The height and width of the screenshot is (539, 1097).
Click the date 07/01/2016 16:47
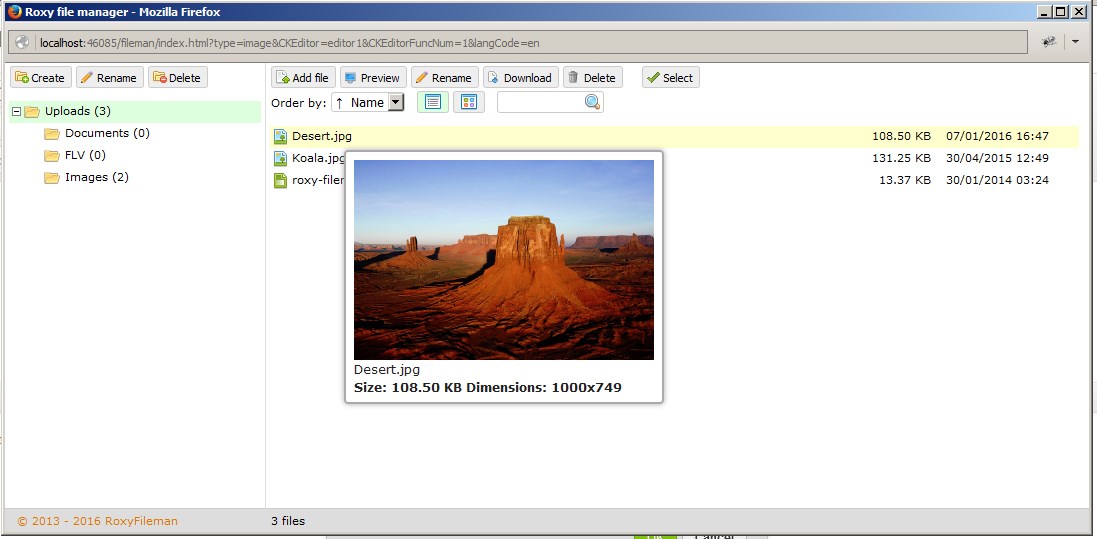pyautogui.click(x=998, y=136)
